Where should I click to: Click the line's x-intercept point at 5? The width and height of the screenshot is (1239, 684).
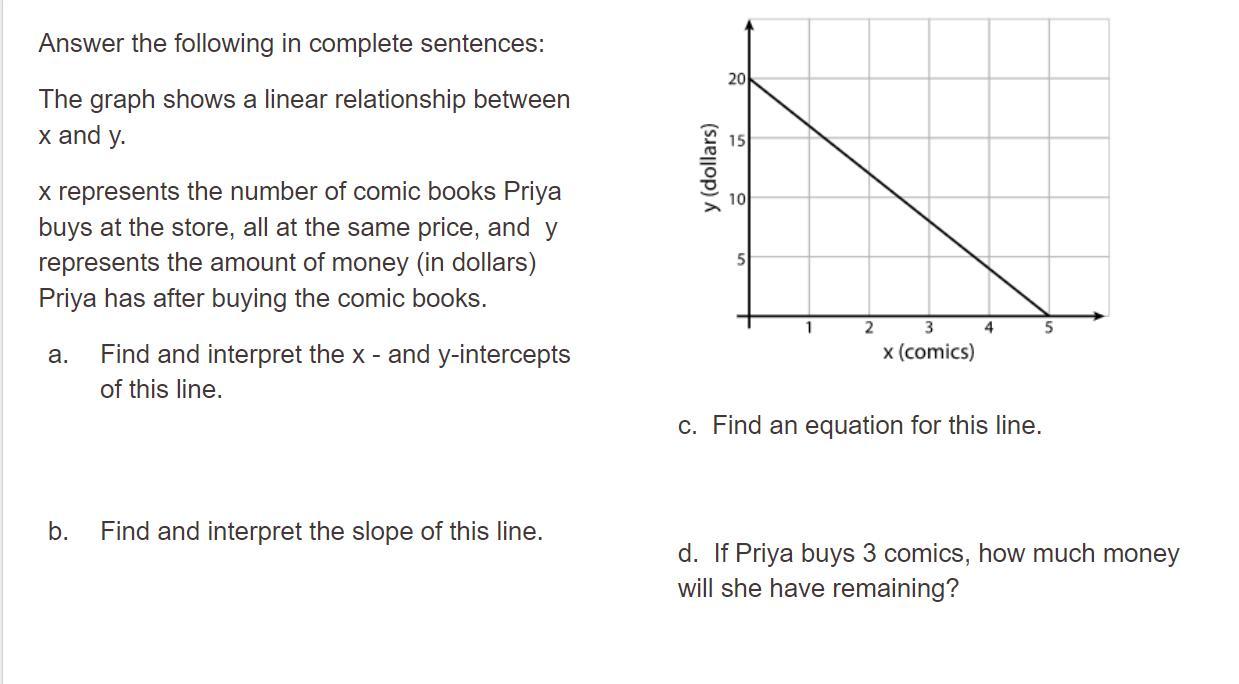pos(1049,316)
